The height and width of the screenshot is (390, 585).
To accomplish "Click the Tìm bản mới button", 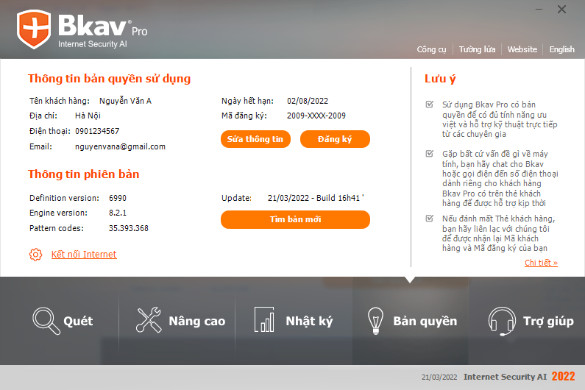I will coord(295,219).
